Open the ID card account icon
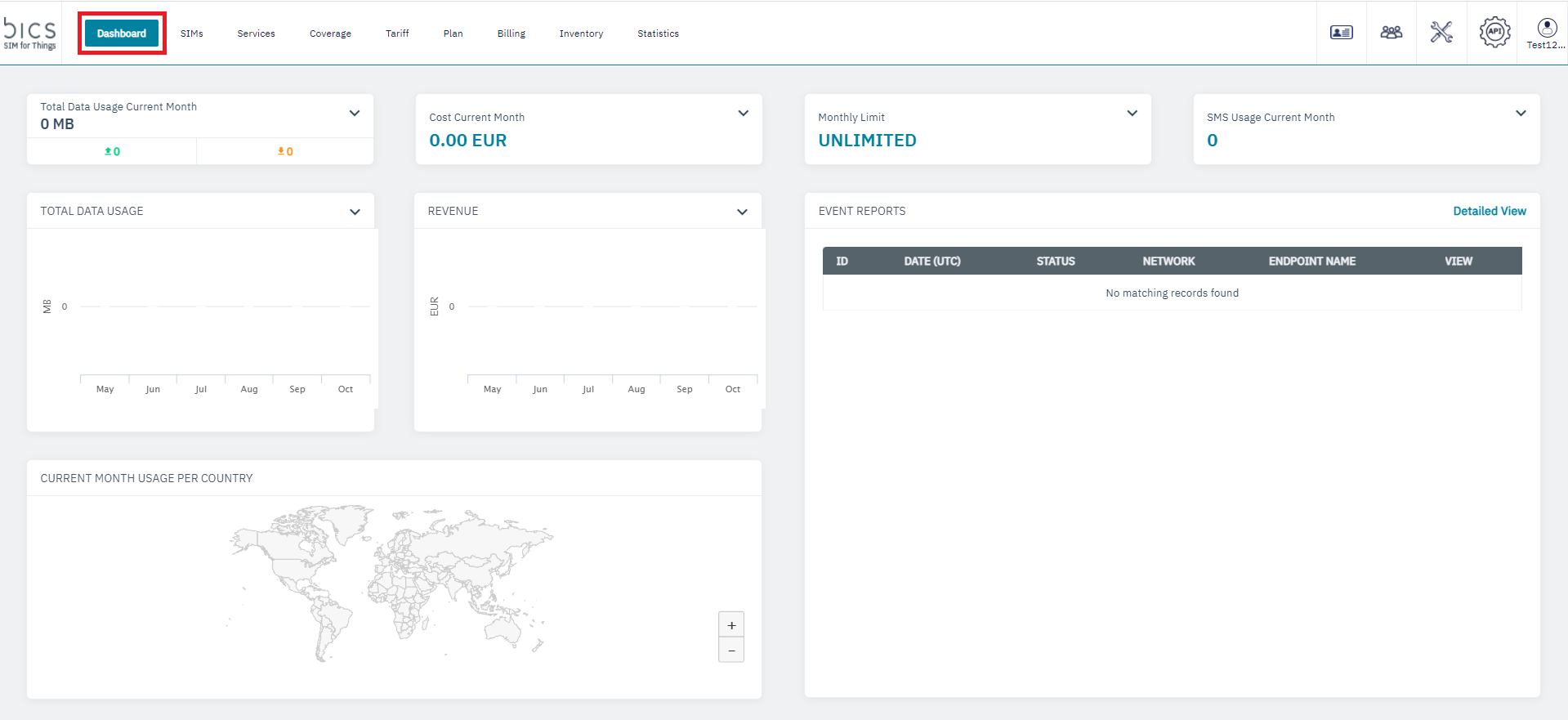 tap(1341, 33)
